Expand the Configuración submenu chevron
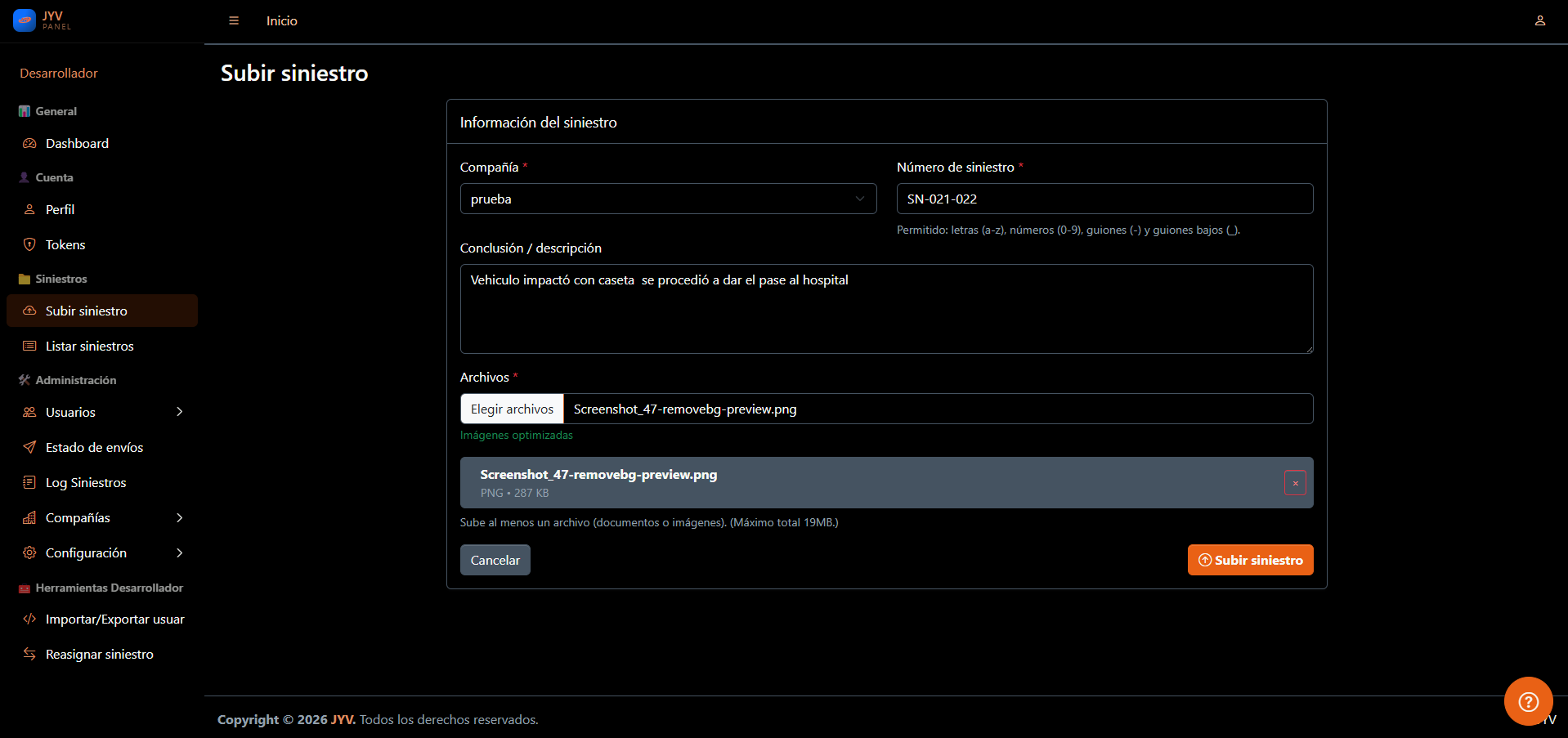1568x738 pixels. [179, 552]
